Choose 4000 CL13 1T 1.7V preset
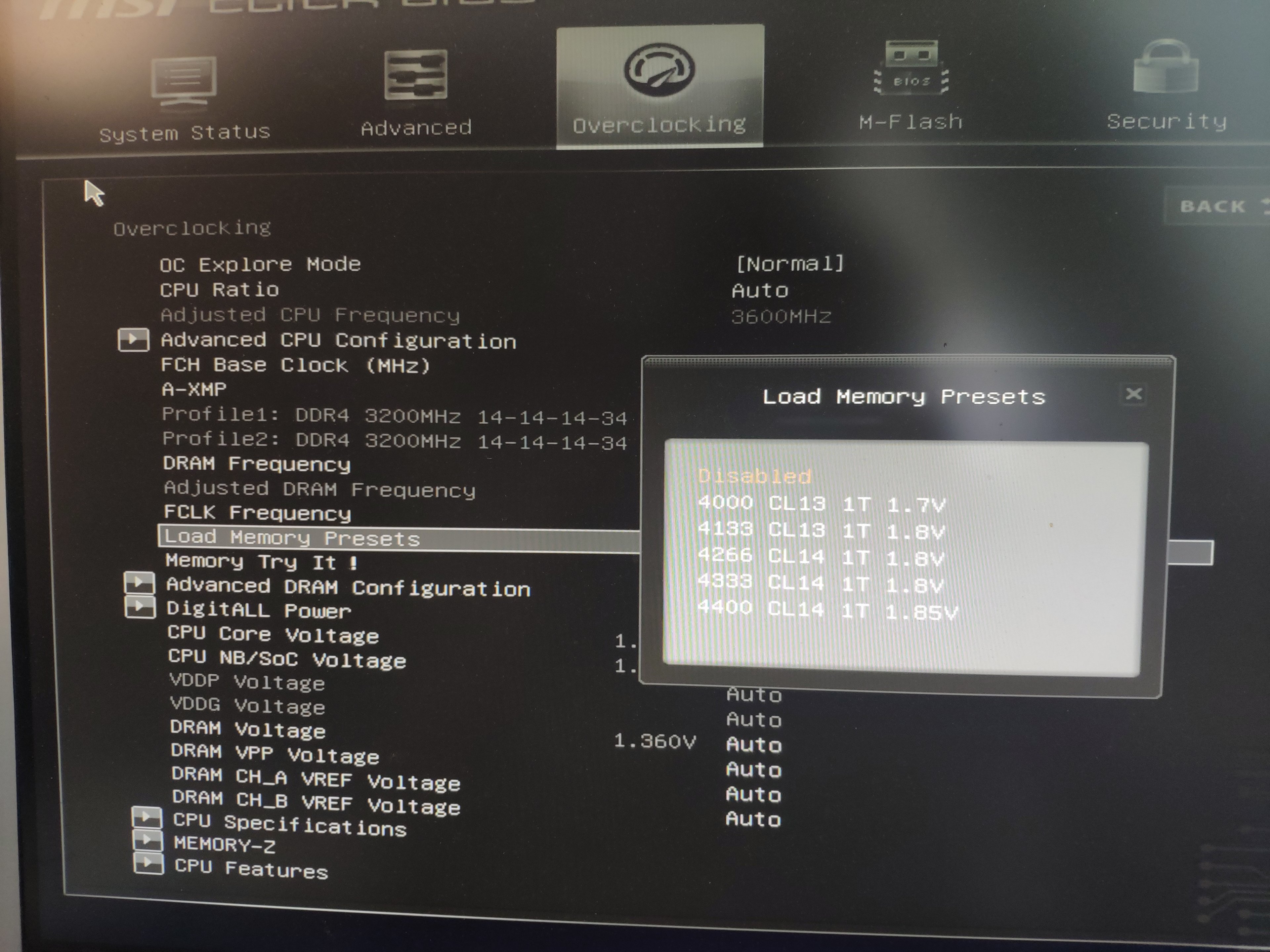Image resolution: width=1270 pixels, height=952 pixels. [x=821, y=504]
